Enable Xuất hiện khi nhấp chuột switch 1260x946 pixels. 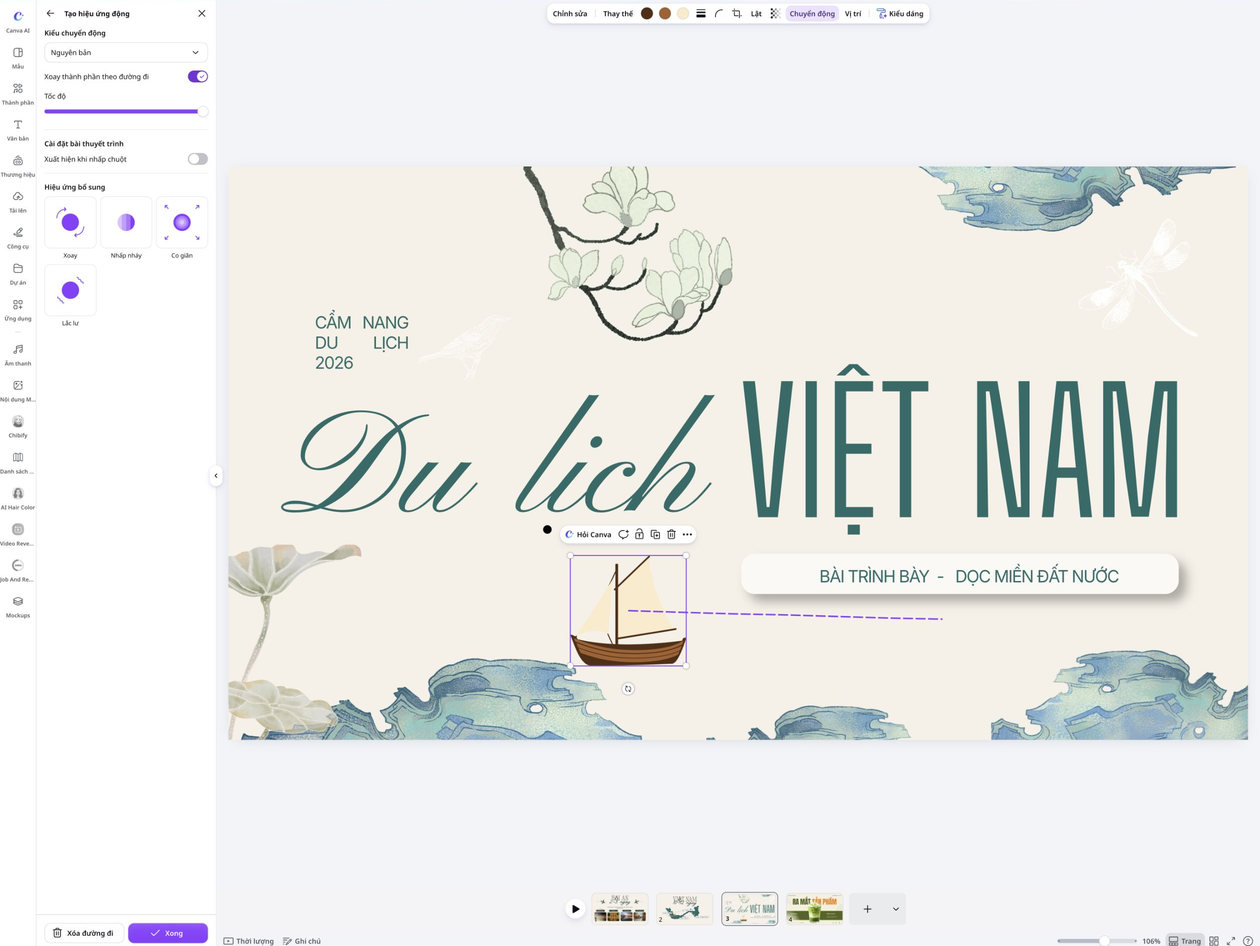198,159
